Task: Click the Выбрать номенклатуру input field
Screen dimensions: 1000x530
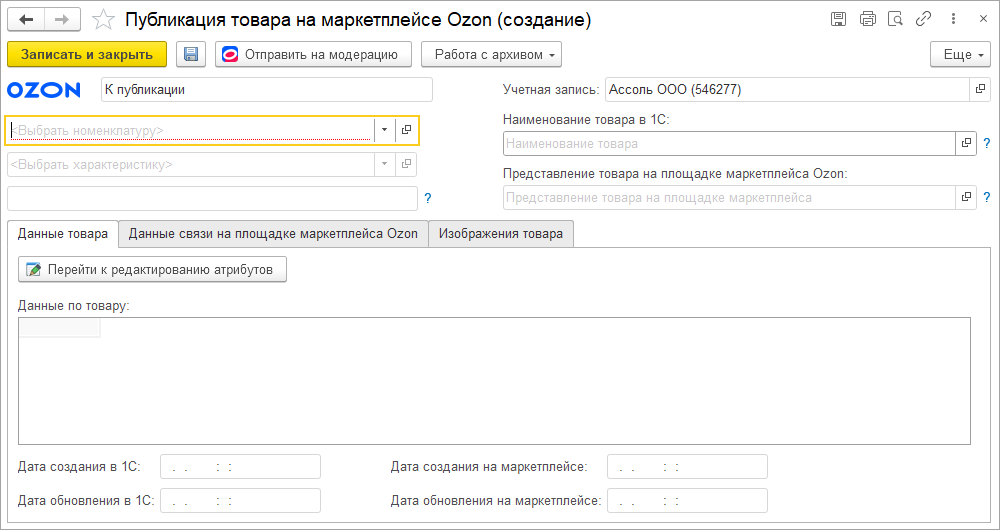Action: (x=191, y=130)
